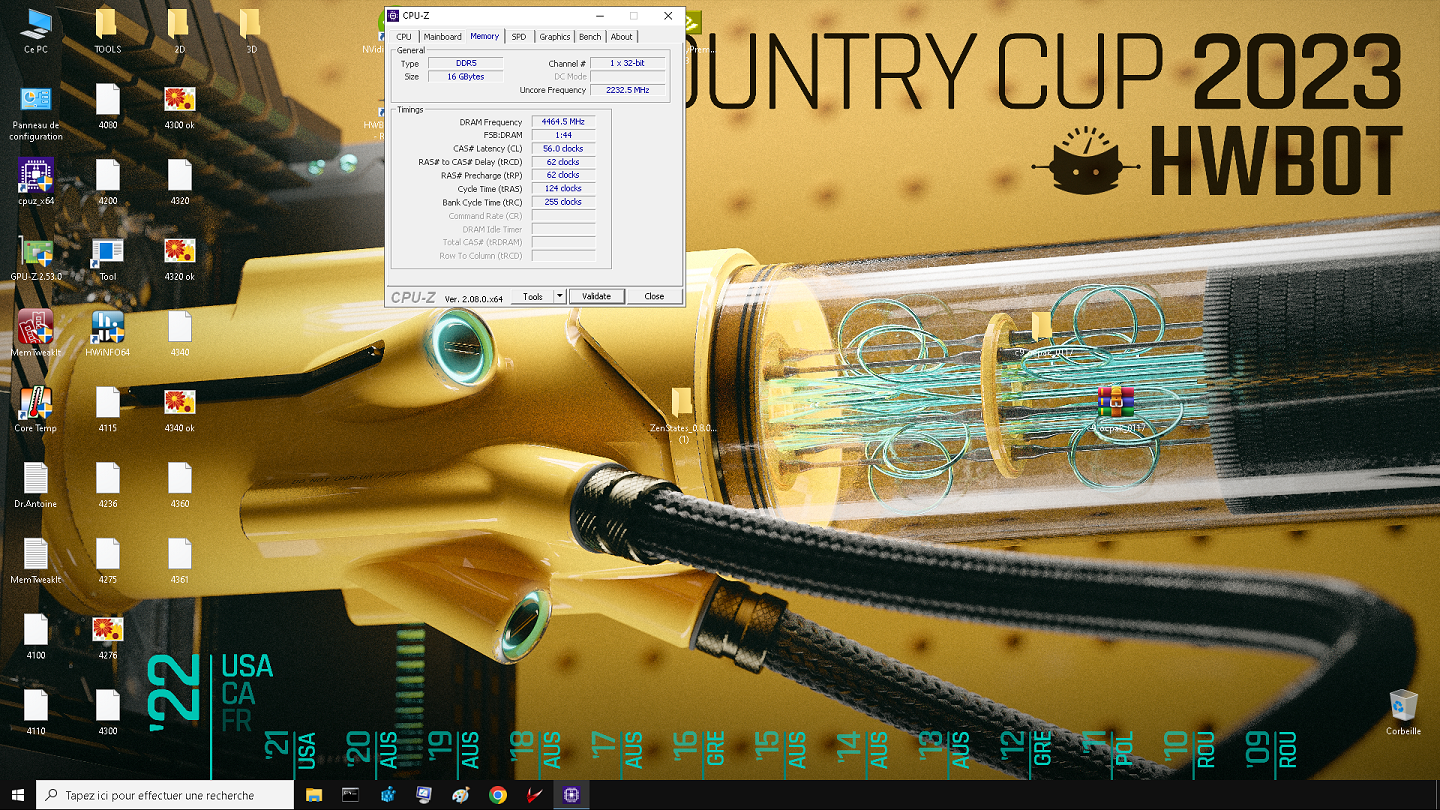Click the CAS# Latency value 56.0 clocks
Viewport: 1440px width, 810px height.
pyautogui.click(x=563, y=148)
